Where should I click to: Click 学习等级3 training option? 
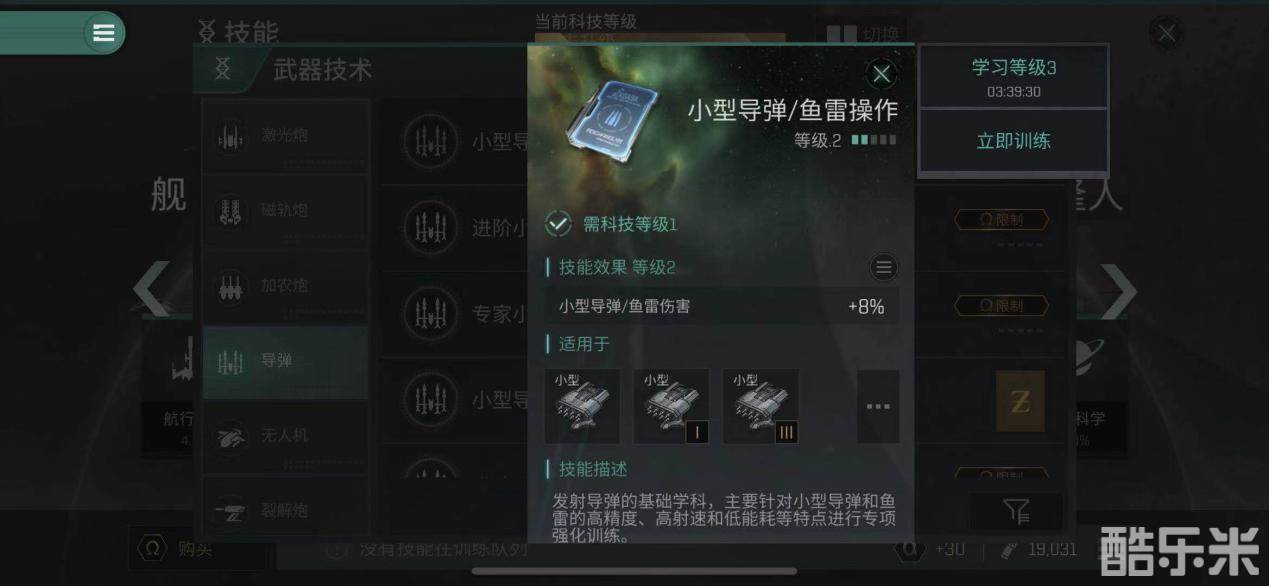(x=1013, y=76)
